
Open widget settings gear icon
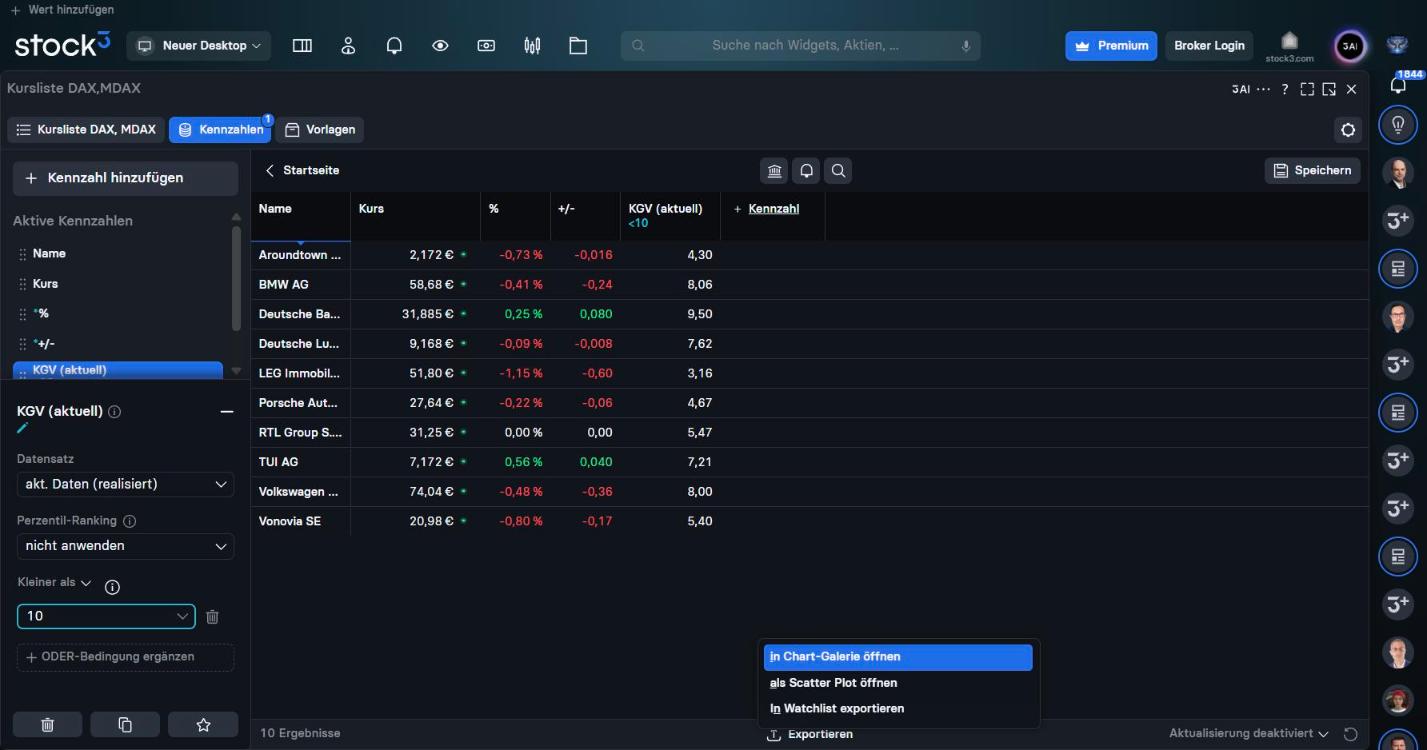(x=1348, y=130)
